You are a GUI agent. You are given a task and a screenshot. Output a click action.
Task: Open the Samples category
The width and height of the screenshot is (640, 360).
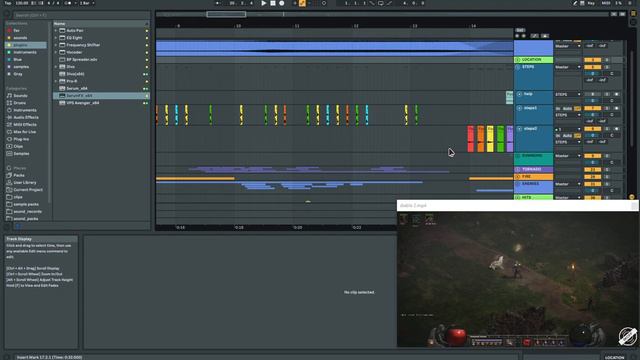(21, 153)
